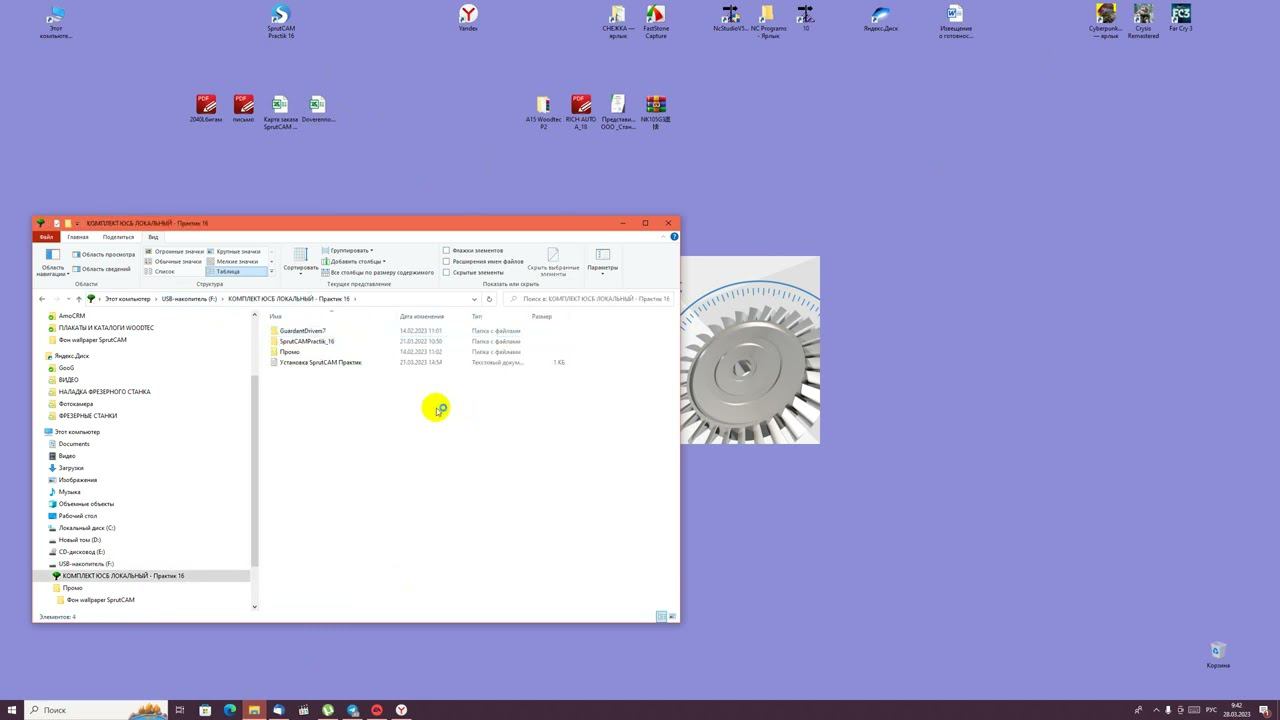This screenshot has height=720, width=1280.
Task: Toggle Область сведений details pane
Action: [101, 269]
